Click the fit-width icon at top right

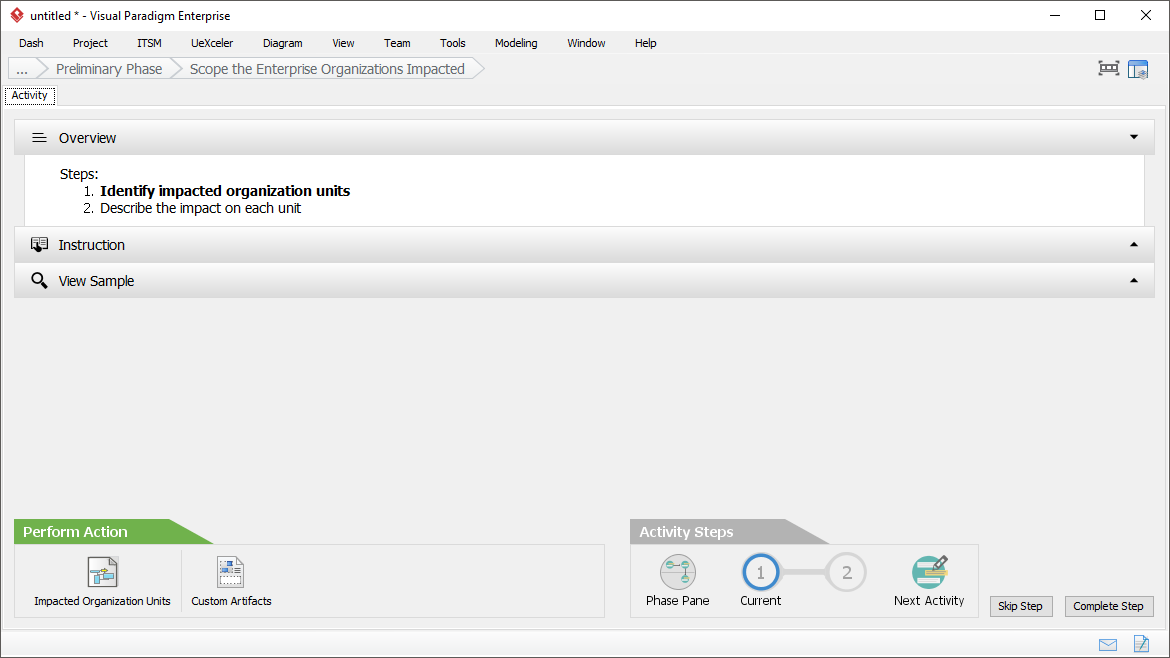[x=1109, y=69]
